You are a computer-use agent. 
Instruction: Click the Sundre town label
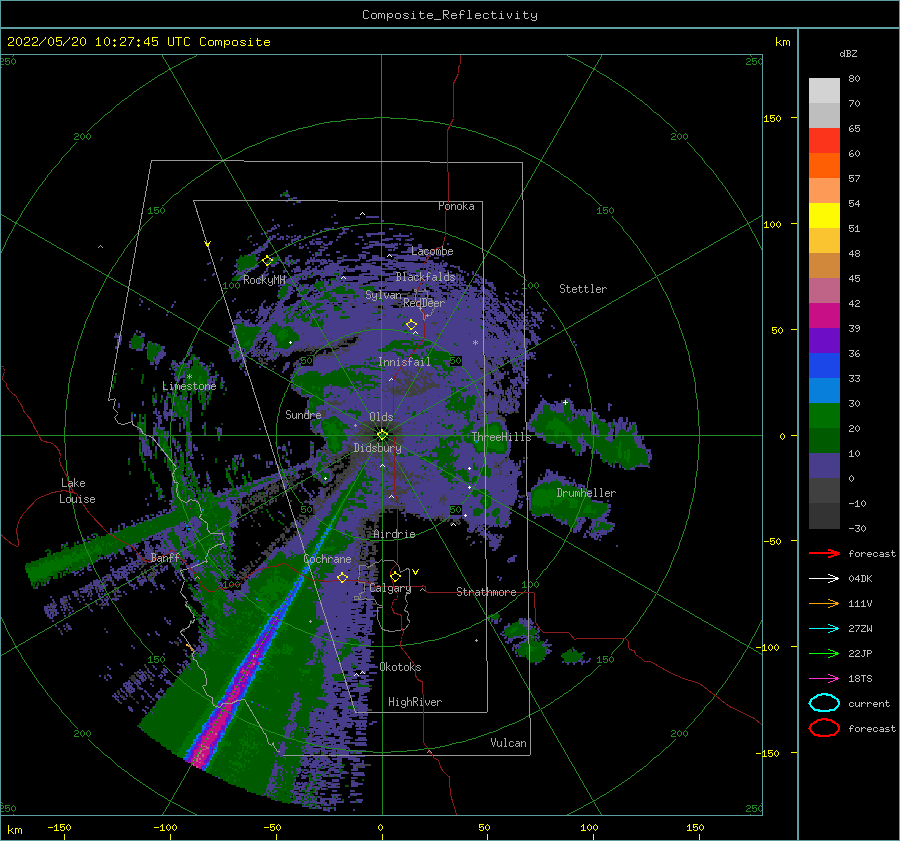coord(303,415)
